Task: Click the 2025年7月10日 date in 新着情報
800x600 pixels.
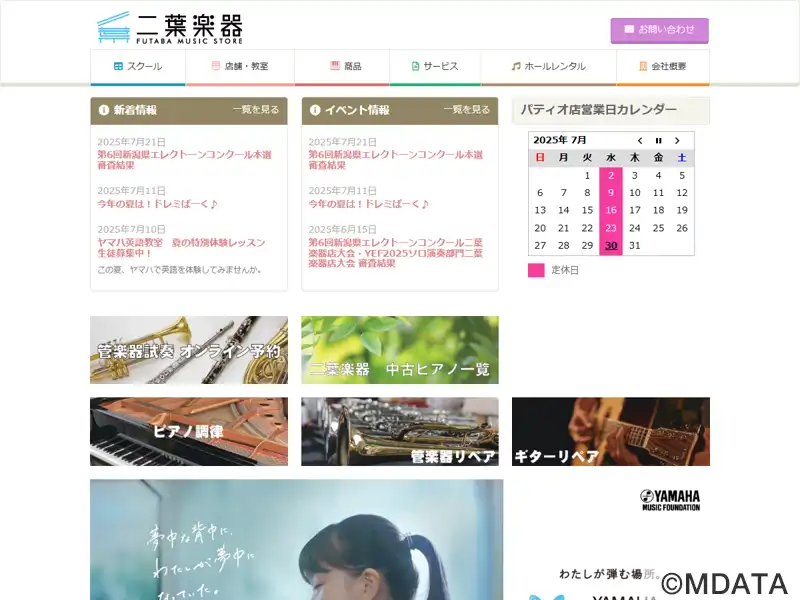Action: click(132, 230)
